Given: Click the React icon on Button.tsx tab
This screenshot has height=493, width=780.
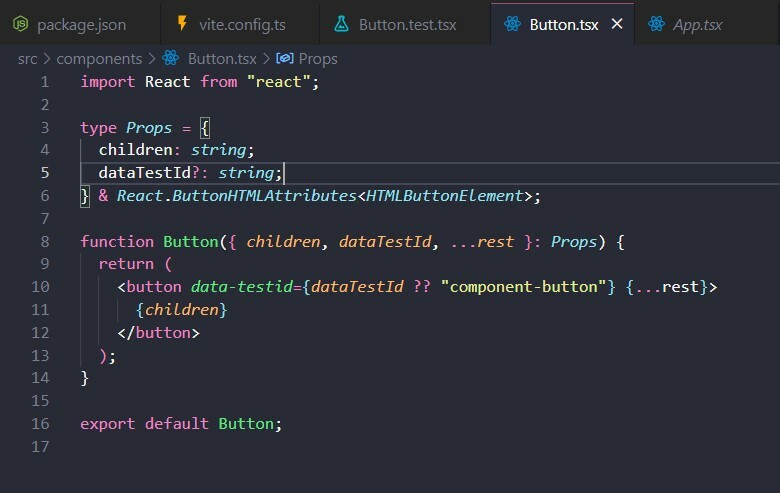Looking at the screenshot, I should (x=512, y=23).
